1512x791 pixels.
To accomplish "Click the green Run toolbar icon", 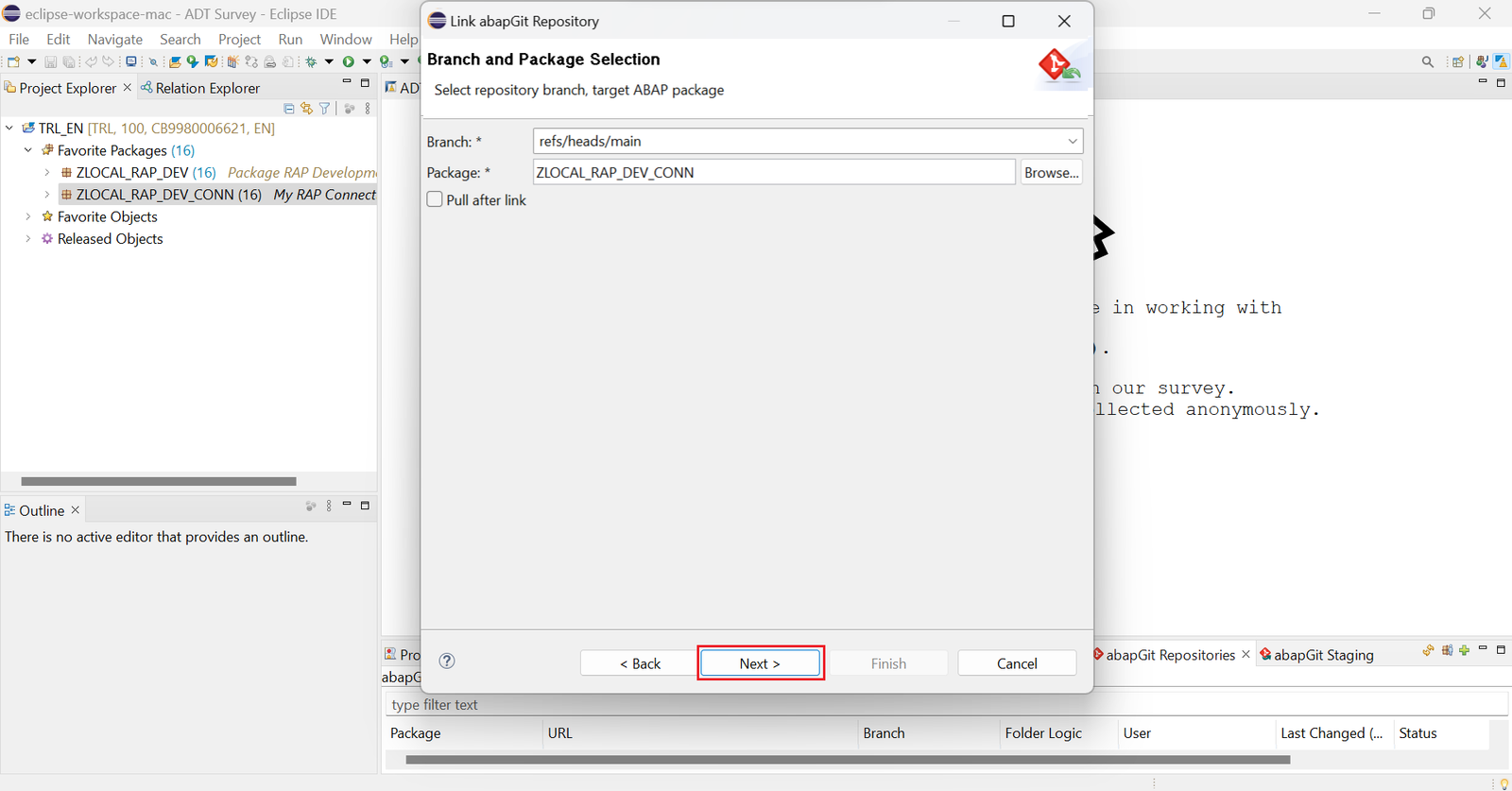I will 348,61.
